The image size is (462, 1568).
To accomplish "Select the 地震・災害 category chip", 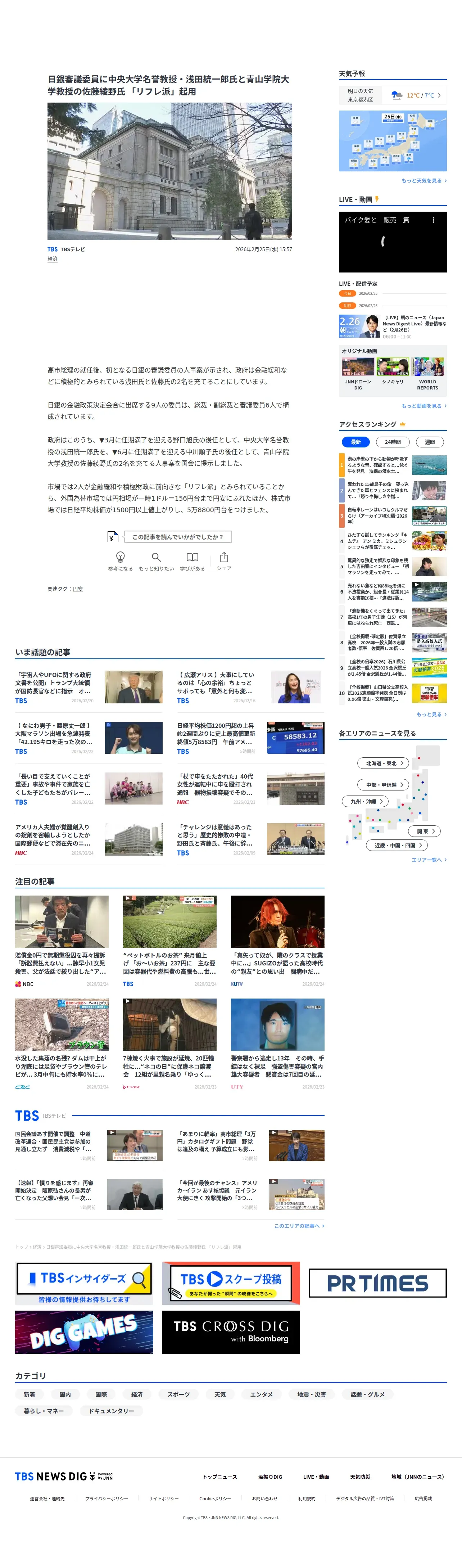I will [312, 1394].
